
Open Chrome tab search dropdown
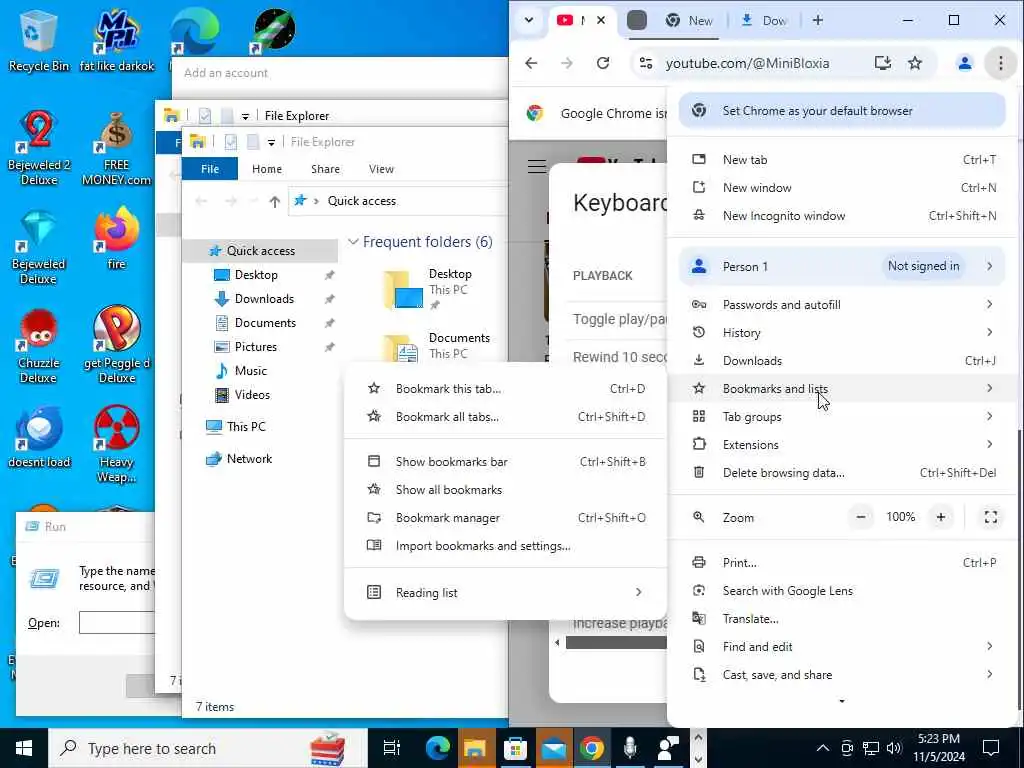coord(529,20)
